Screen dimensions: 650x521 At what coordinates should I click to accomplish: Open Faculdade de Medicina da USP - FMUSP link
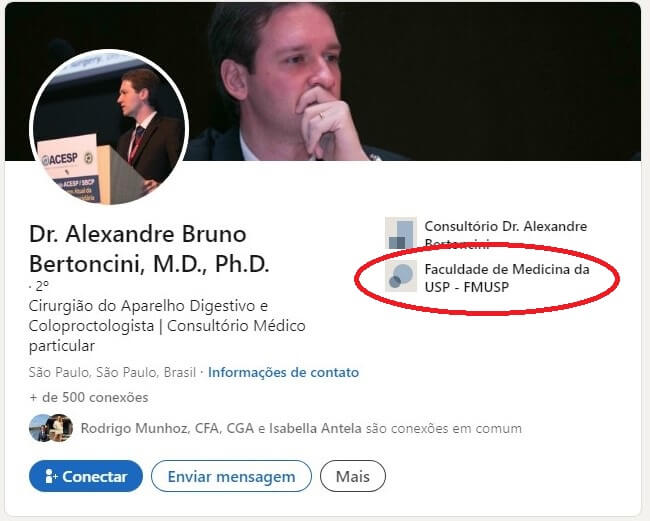click(507, 278)
